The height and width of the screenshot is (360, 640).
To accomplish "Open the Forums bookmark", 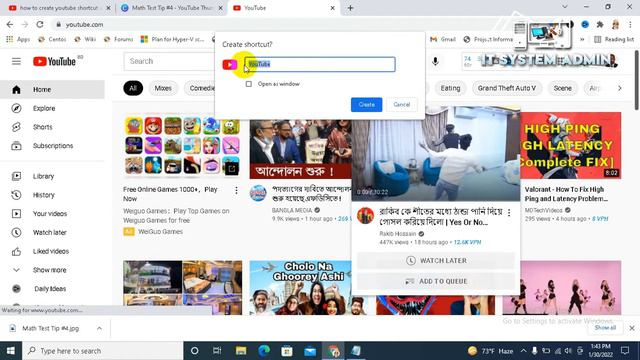I will [118, 39].
